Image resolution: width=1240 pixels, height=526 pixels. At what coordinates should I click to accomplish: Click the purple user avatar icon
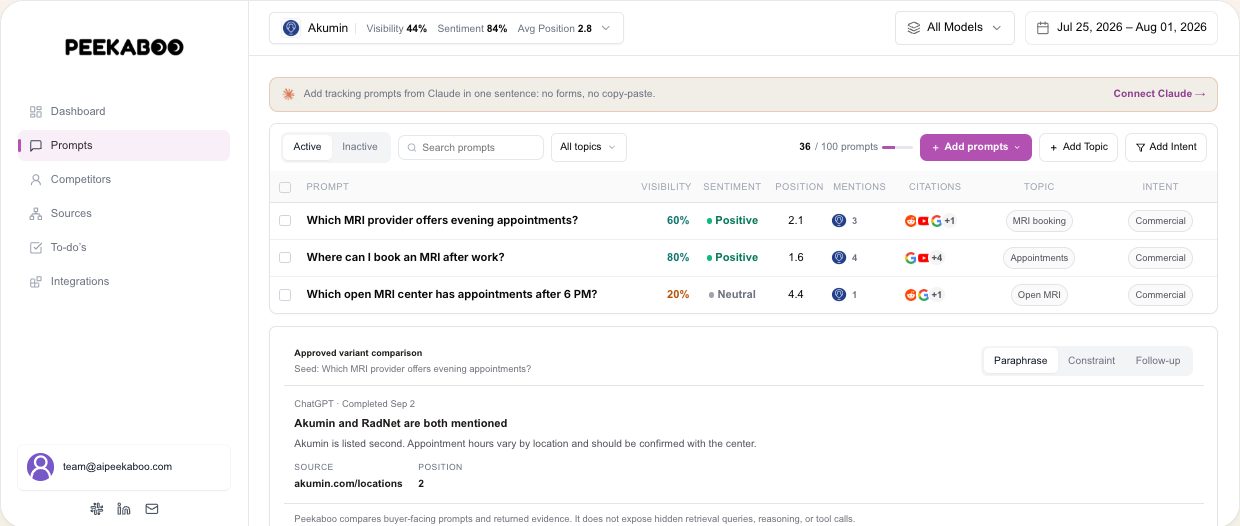[x=40, y=467]
